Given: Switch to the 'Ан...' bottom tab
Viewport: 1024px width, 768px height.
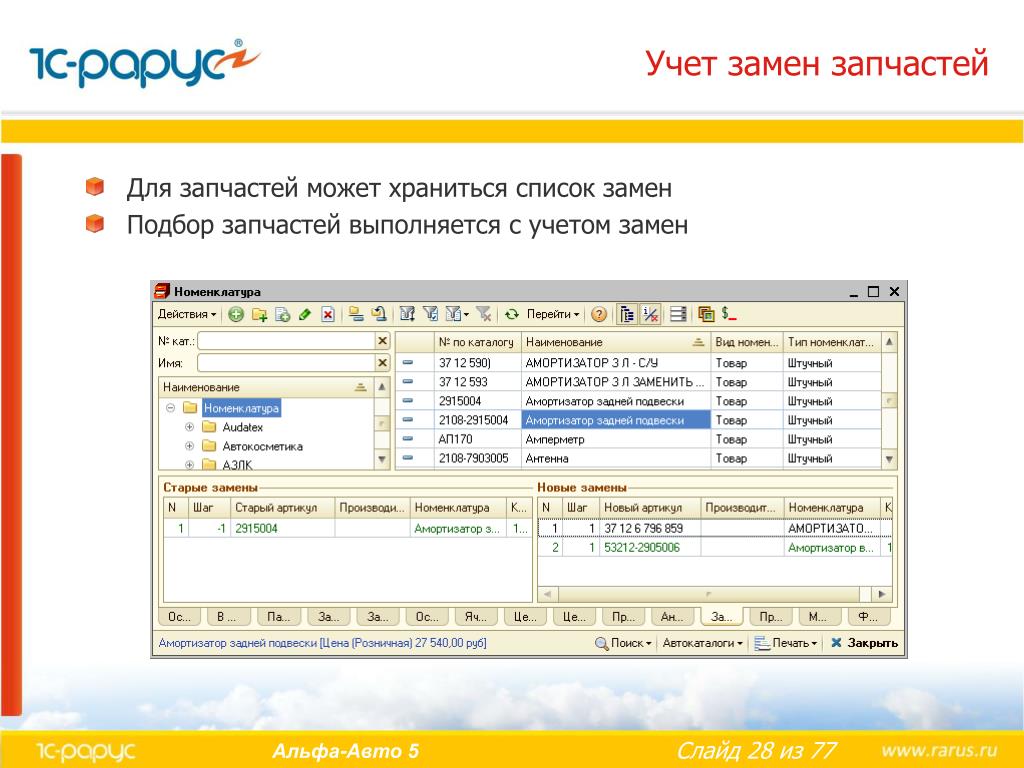Looking at the screenshot, I should pyautogui.click(x=672, y=616).
